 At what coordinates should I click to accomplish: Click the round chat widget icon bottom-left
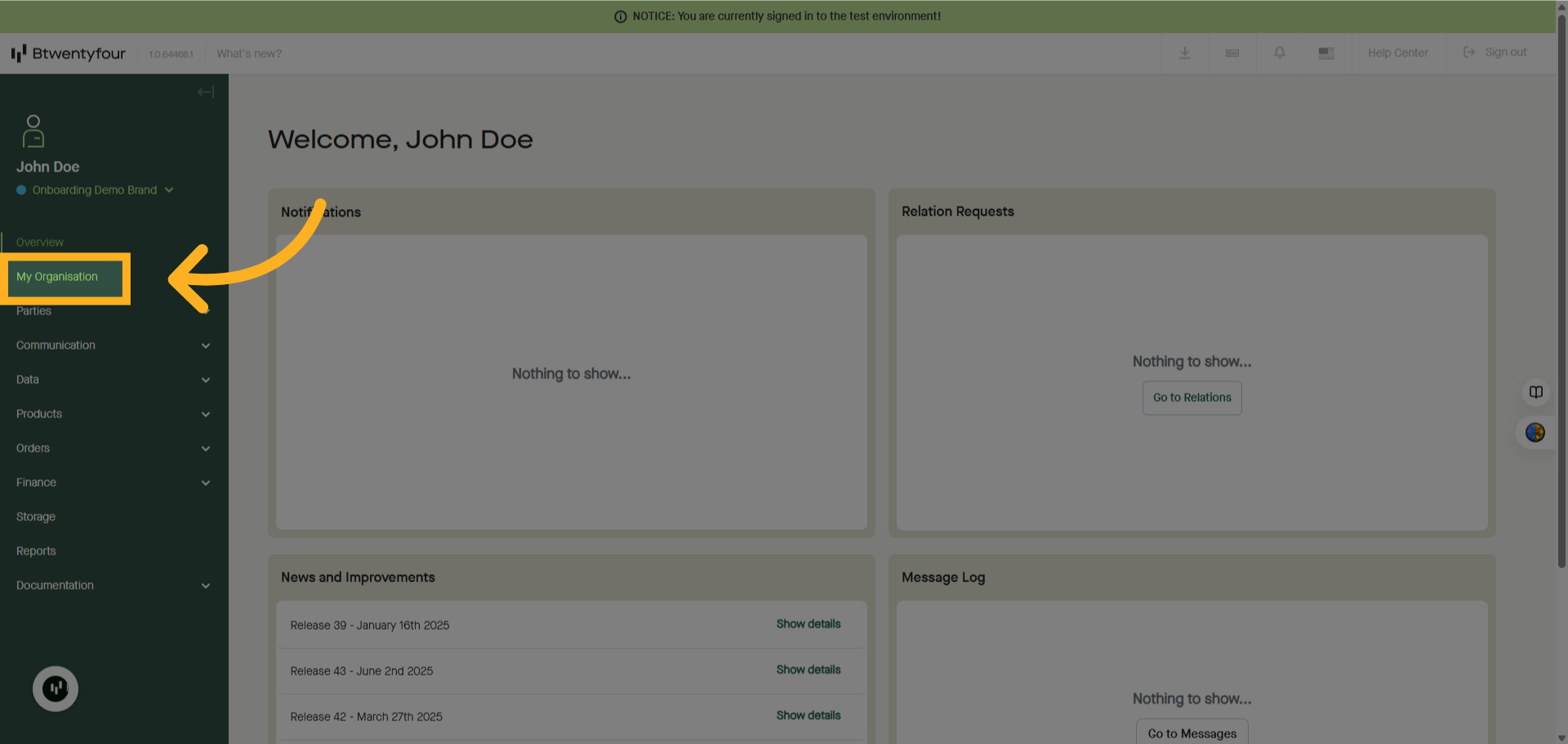(56, 688)
